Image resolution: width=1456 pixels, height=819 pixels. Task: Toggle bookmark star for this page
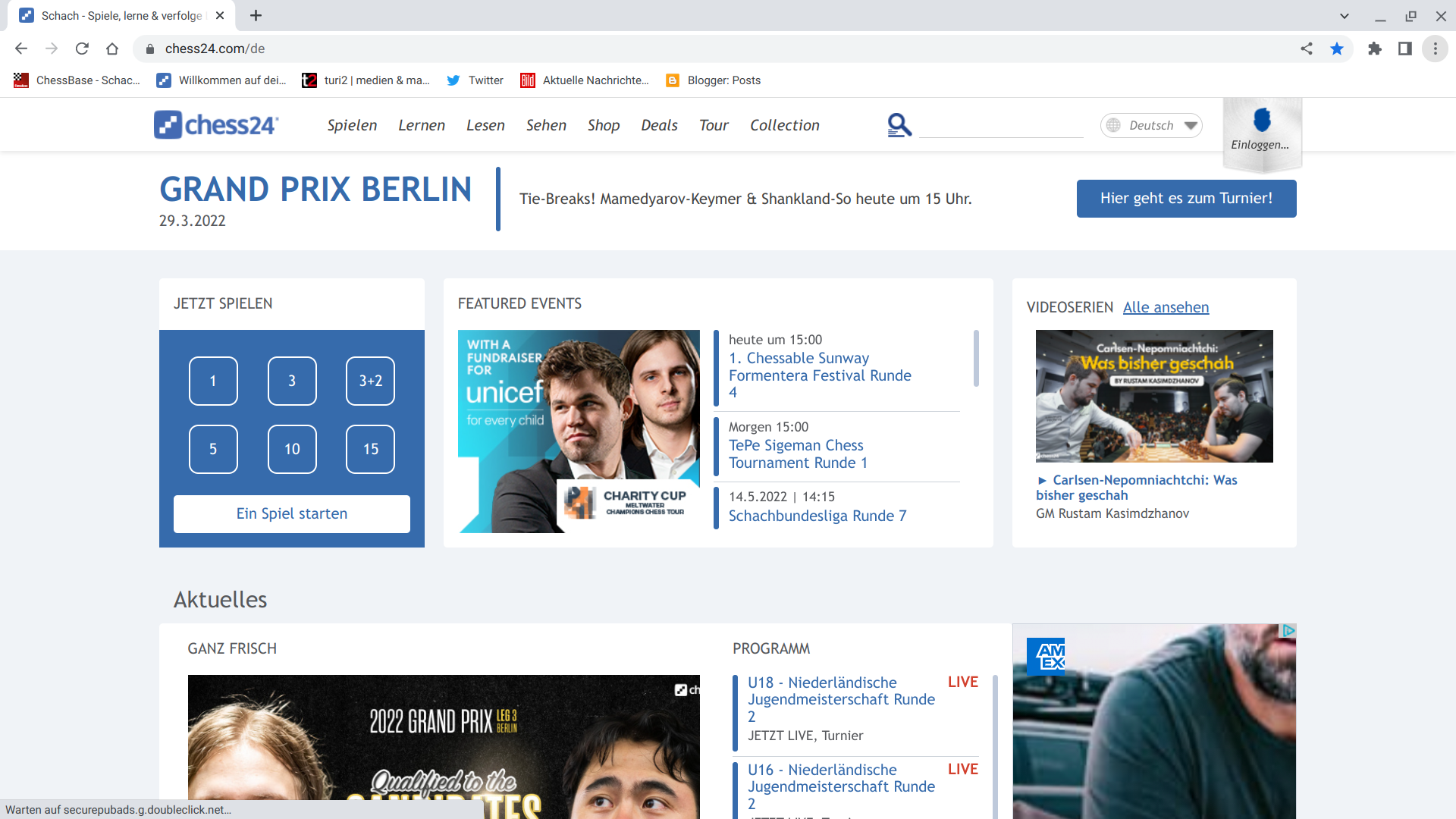[1337, 49]
